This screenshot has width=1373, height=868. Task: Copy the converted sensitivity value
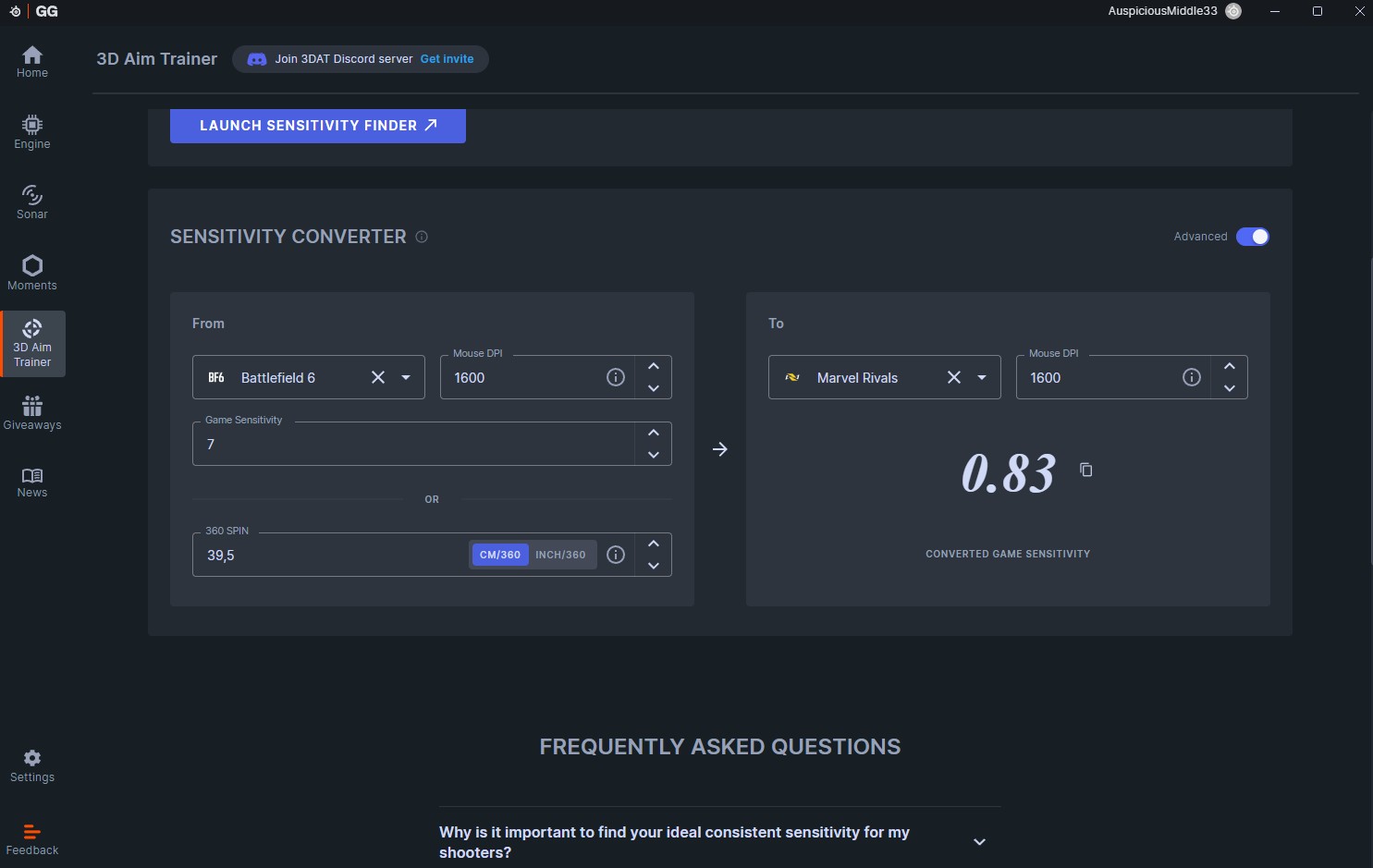(x=1086, y=471)
